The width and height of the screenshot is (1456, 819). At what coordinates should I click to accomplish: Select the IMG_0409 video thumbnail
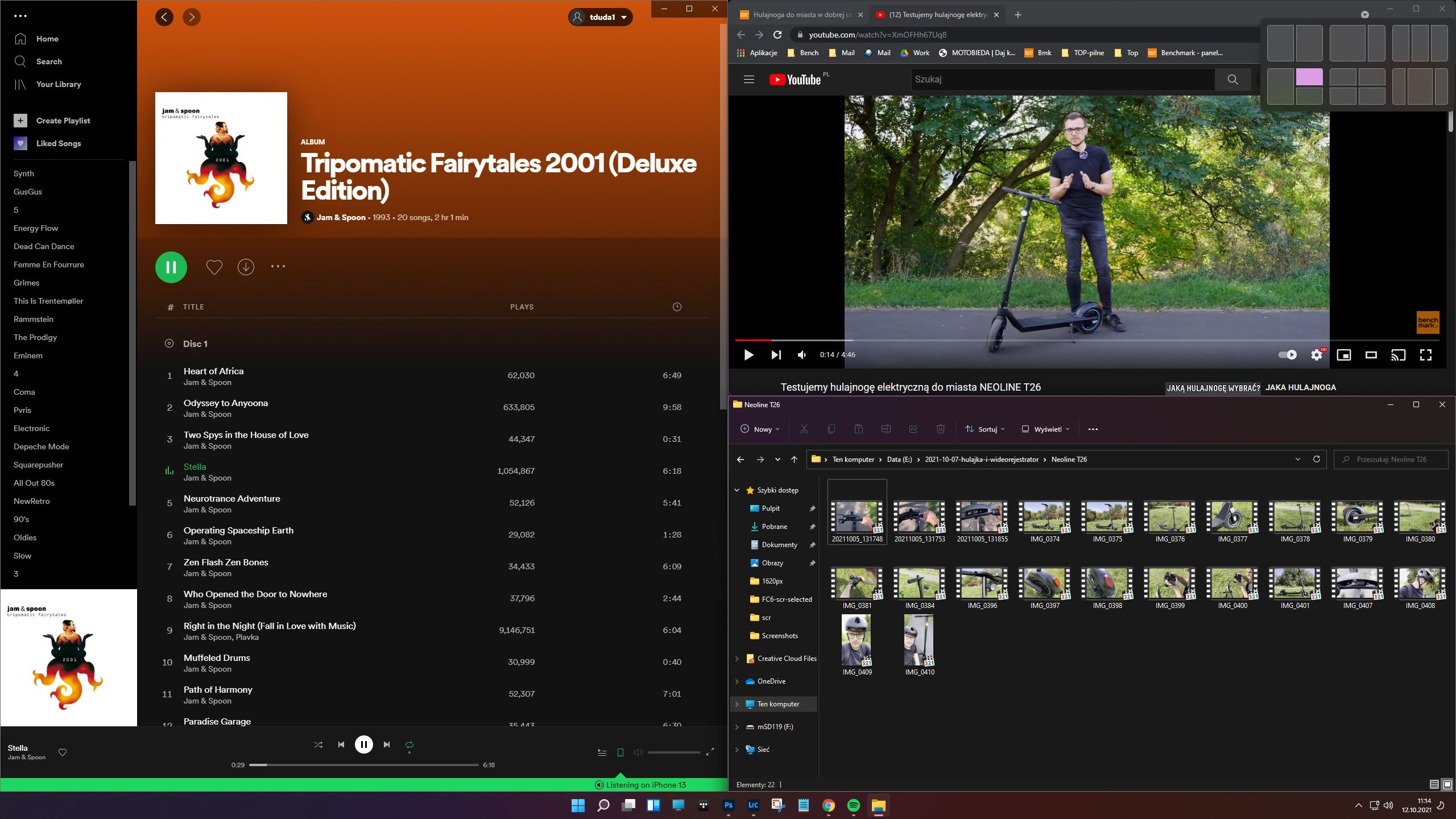(857, 640)
